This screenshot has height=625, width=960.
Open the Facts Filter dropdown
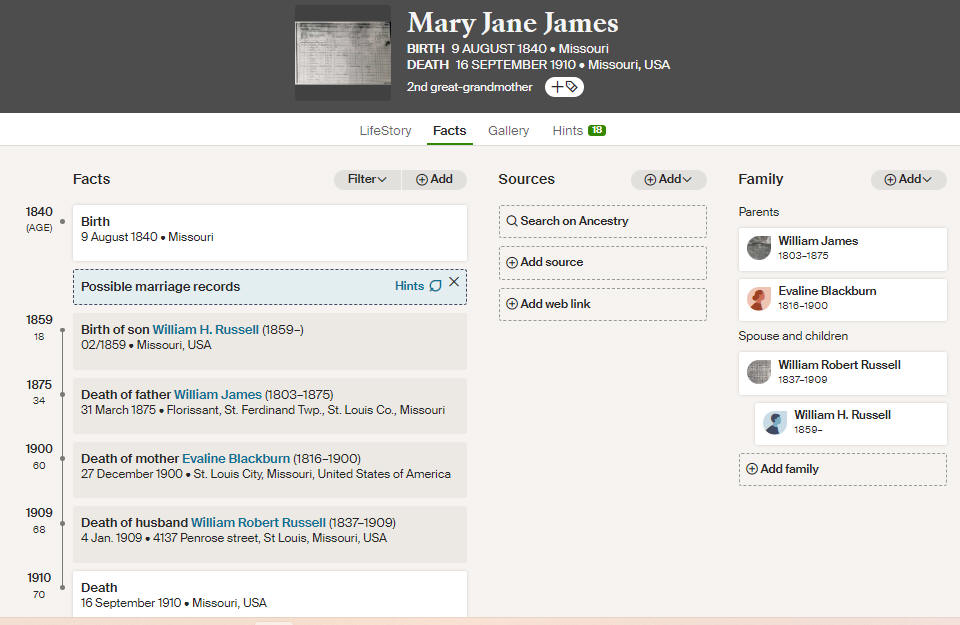(x=367, y=179)
